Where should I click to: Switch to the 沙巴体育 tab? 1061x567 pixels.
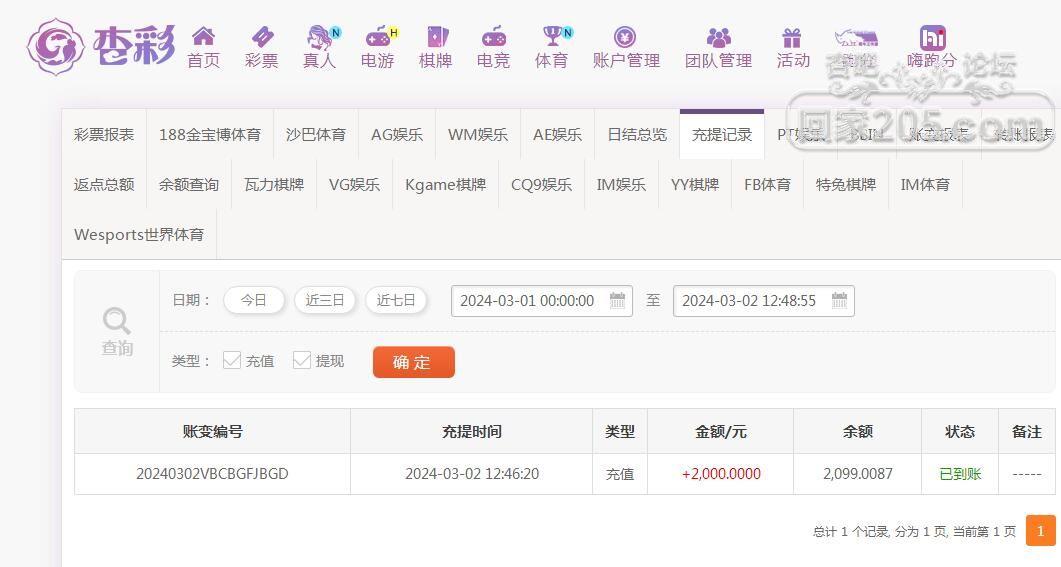pyautogui.click(x=316, y=135)
